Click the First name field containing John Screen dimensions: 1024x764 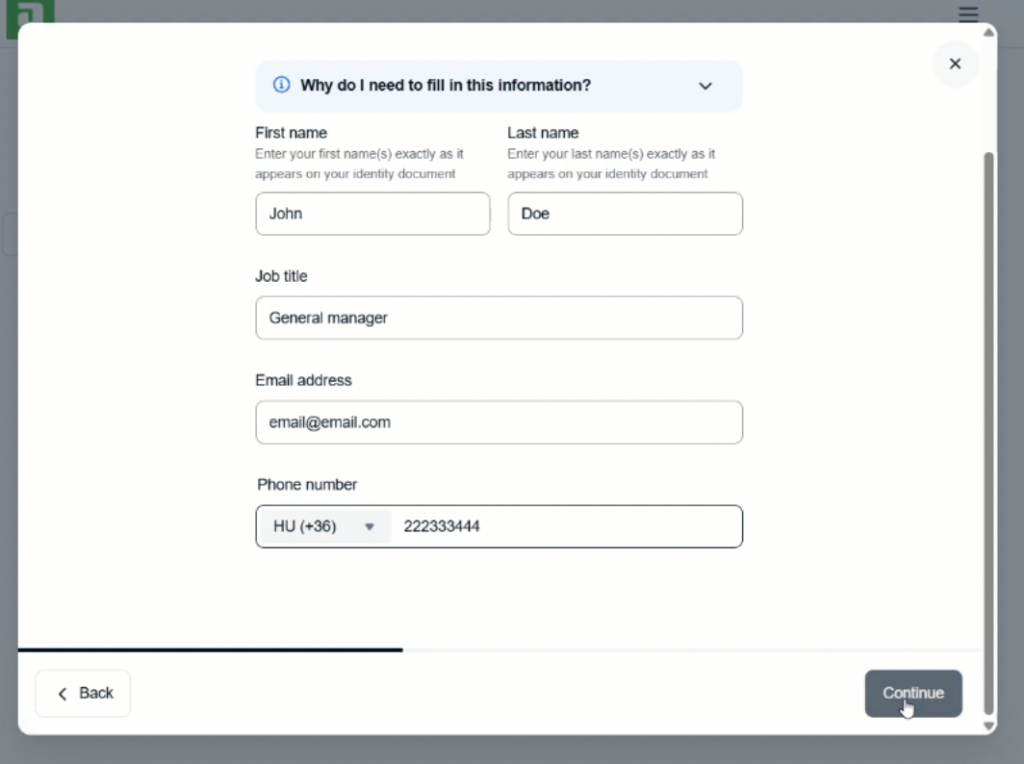coord(372,214)
